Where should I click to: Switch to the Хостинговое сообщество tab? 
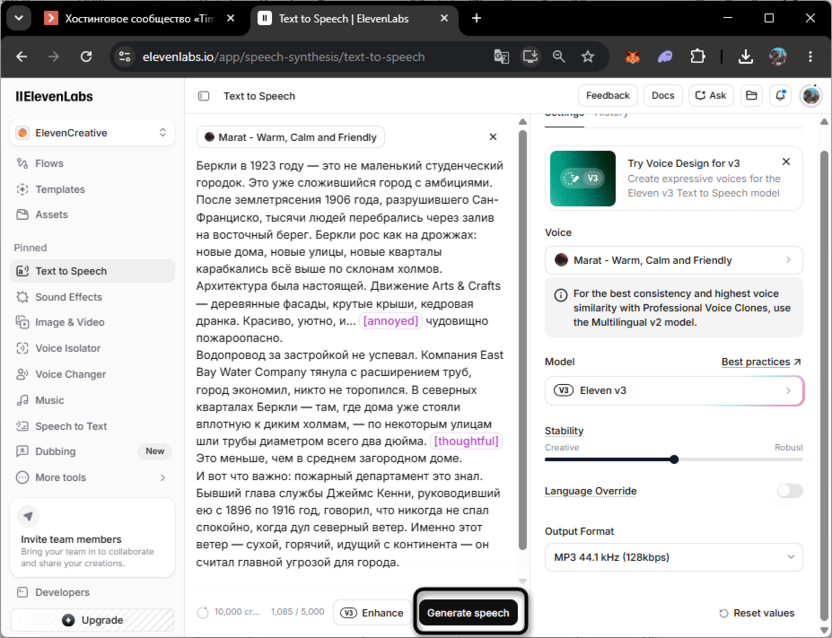pyautogui.click(x=140, y=19)
